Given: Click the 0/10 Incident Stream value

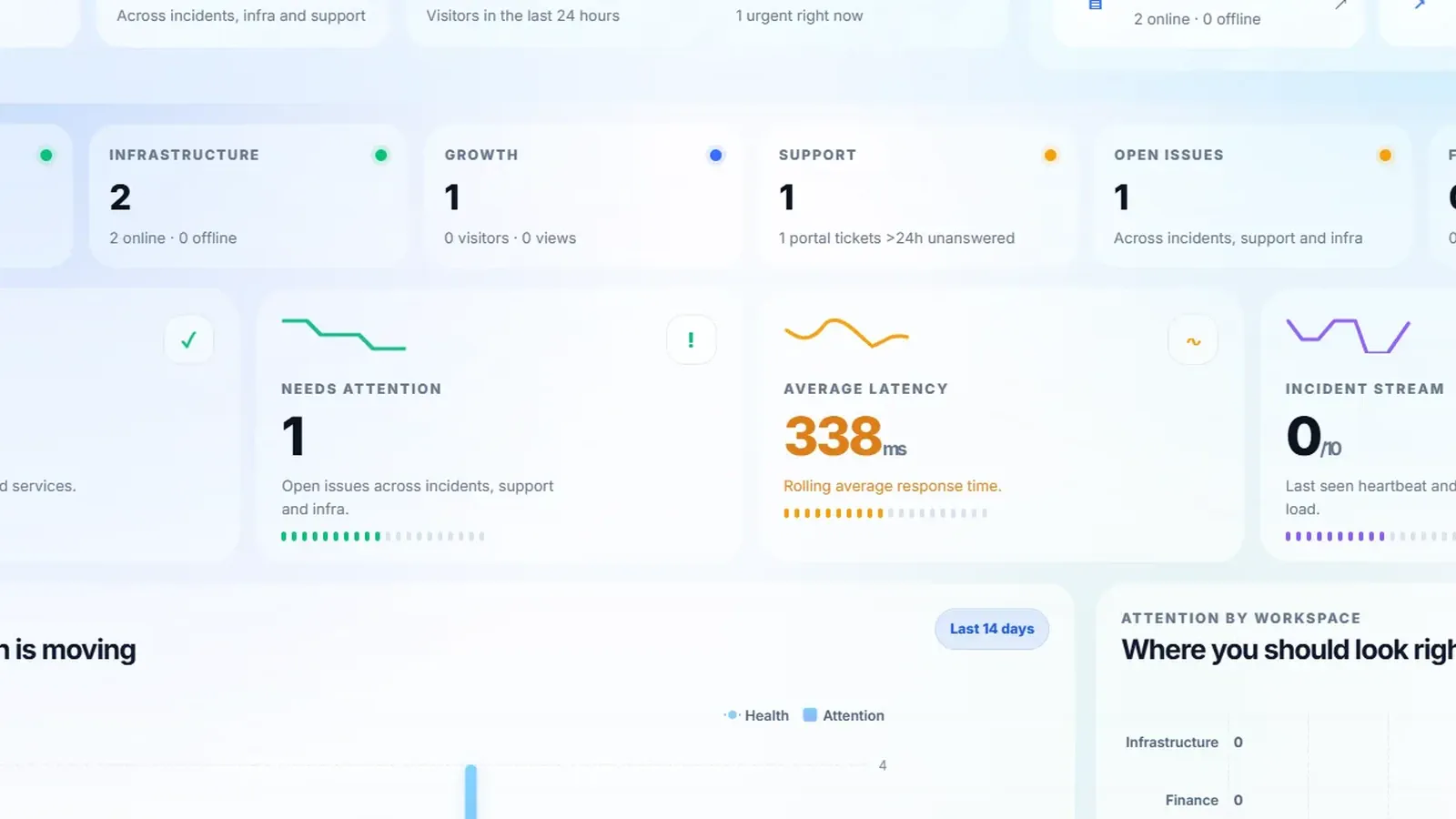Looking at the screenshot, I should pos(1313,436).
